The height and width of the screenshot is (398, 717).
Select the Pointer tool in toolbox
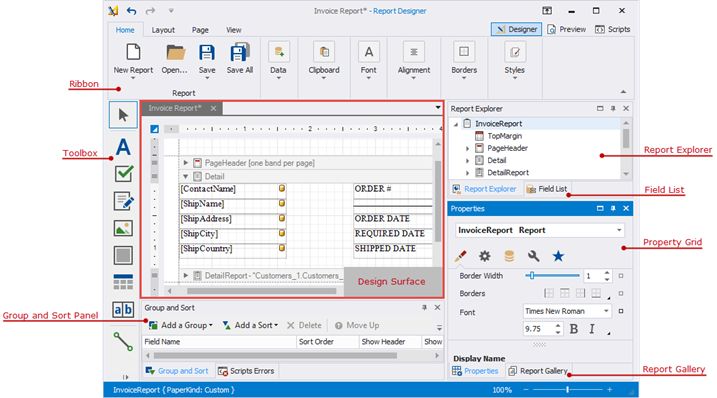coord(123,115)
